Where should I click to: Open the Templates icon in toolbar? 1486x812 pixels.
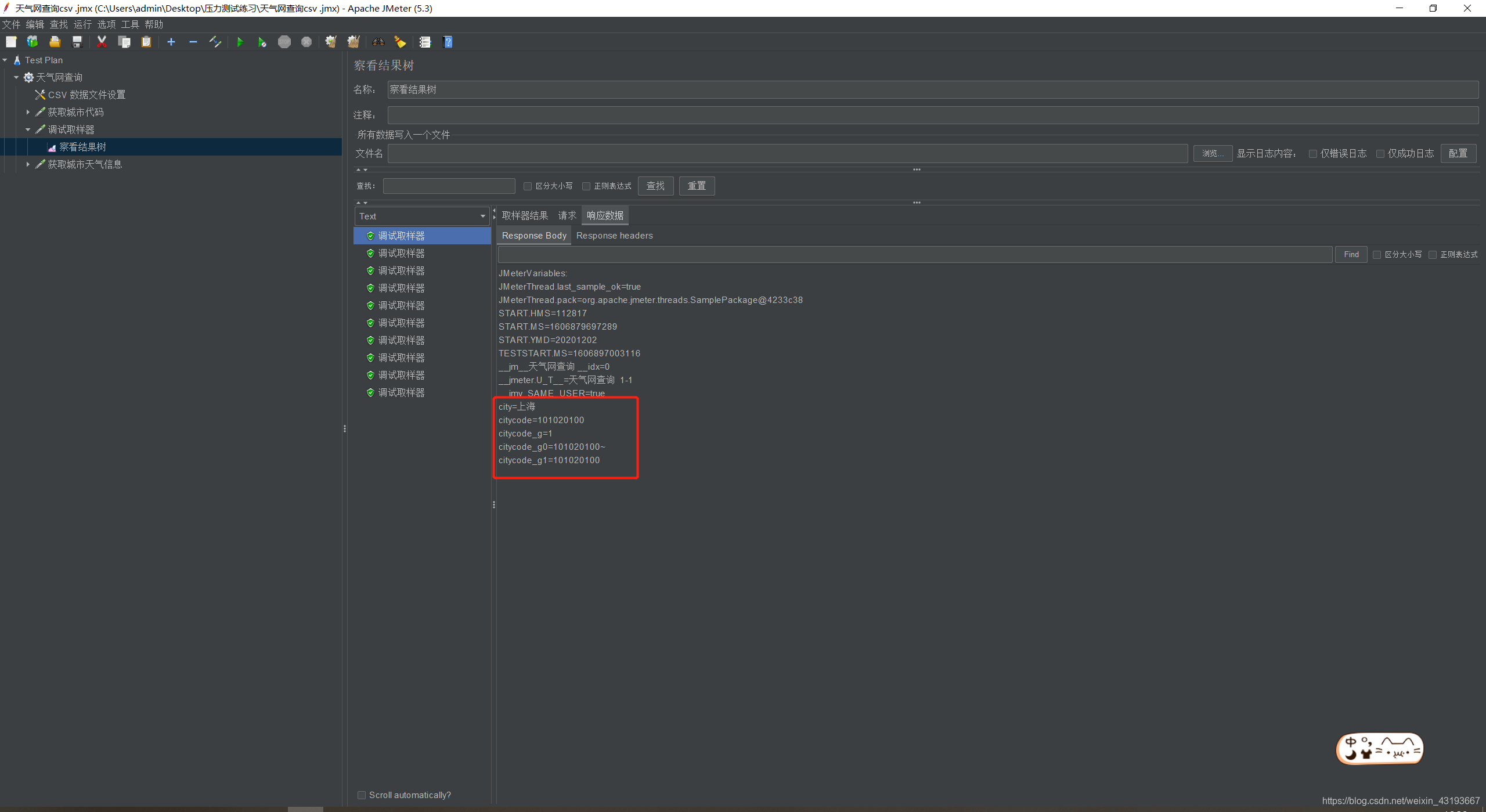[33, 42]
